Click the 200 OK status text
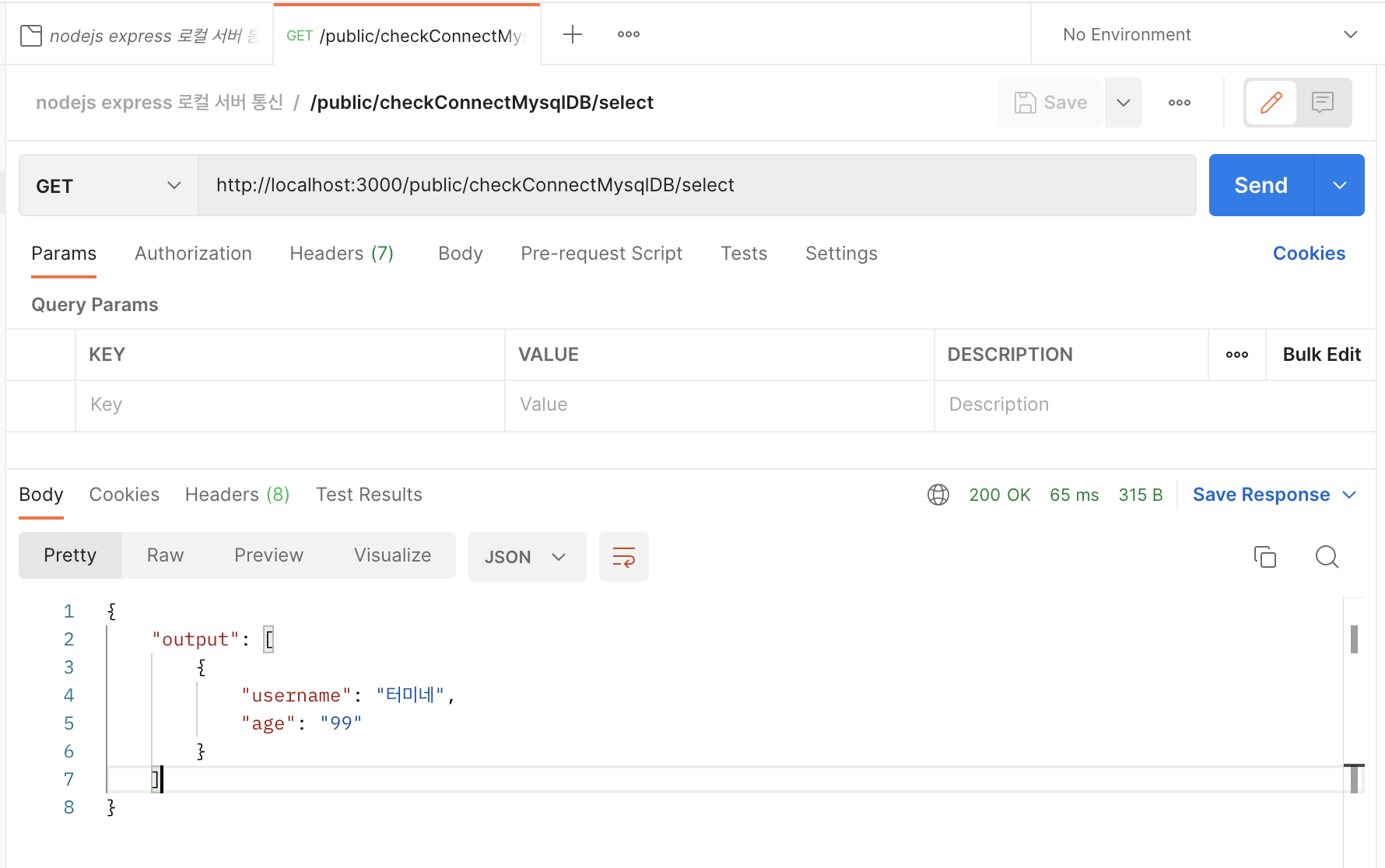 click(1000, 495)
